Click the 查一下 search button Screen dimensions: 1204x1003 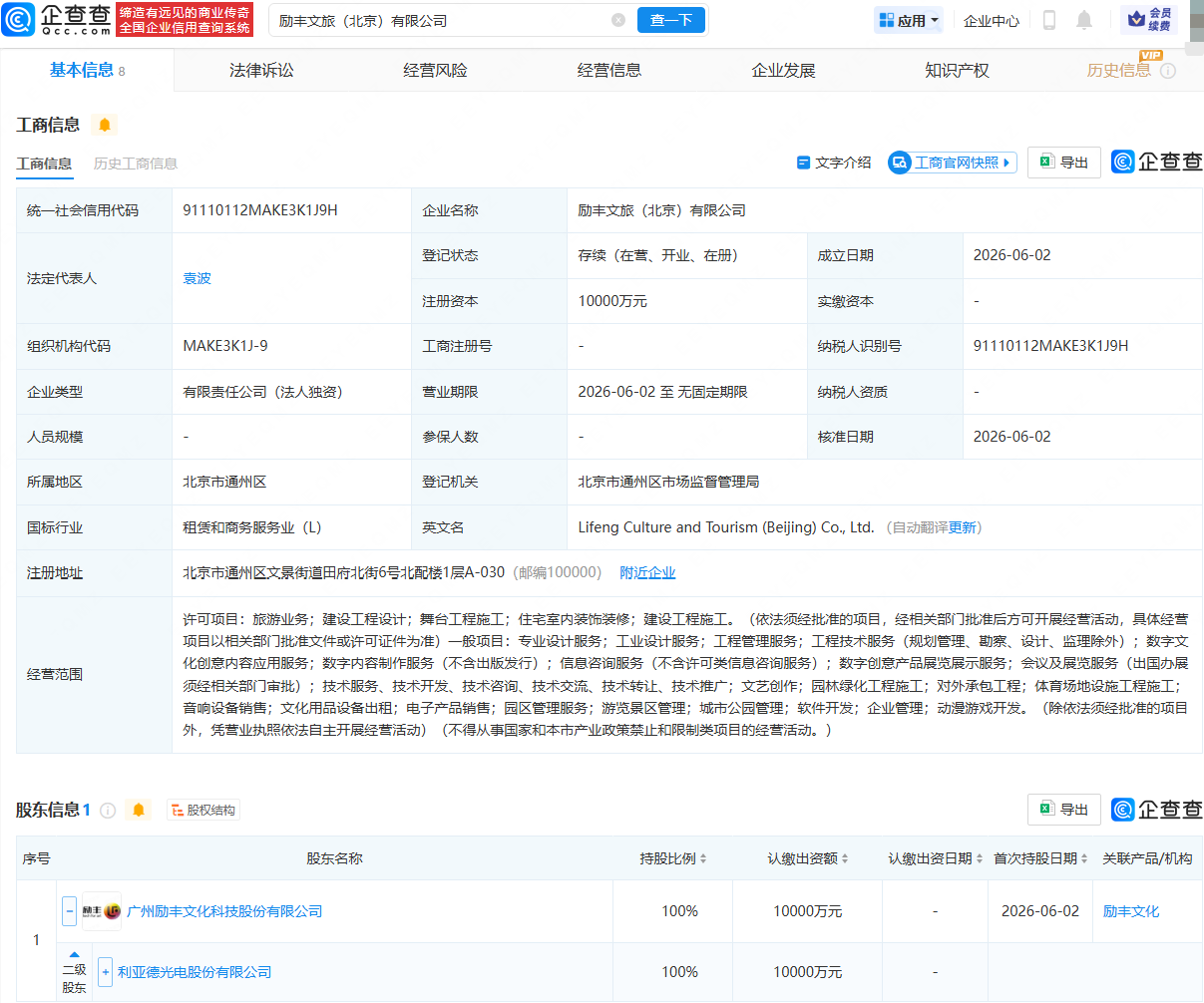[671, 20]
